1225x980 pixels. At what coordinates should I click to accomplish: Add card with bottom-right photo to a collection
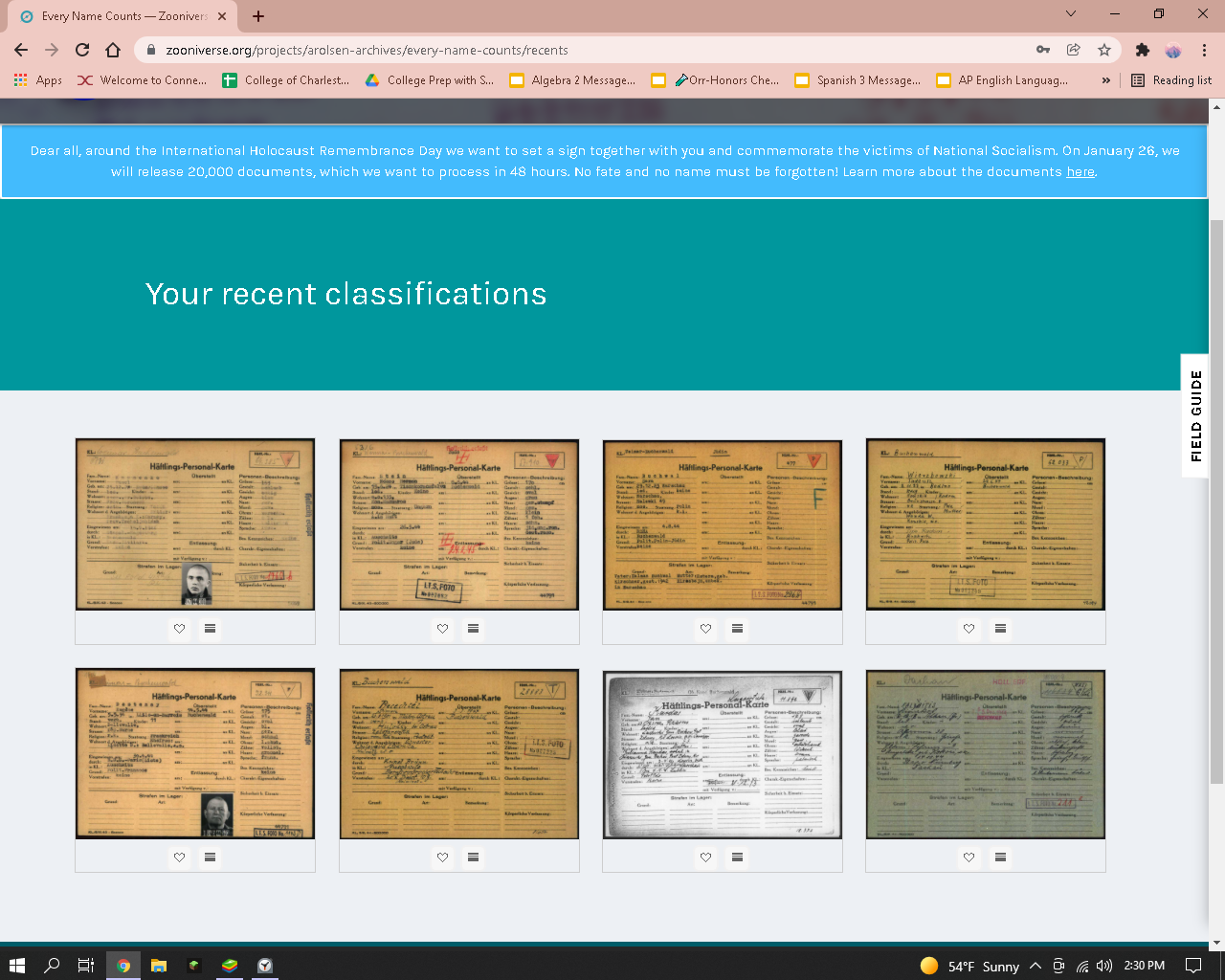[210, 857]
